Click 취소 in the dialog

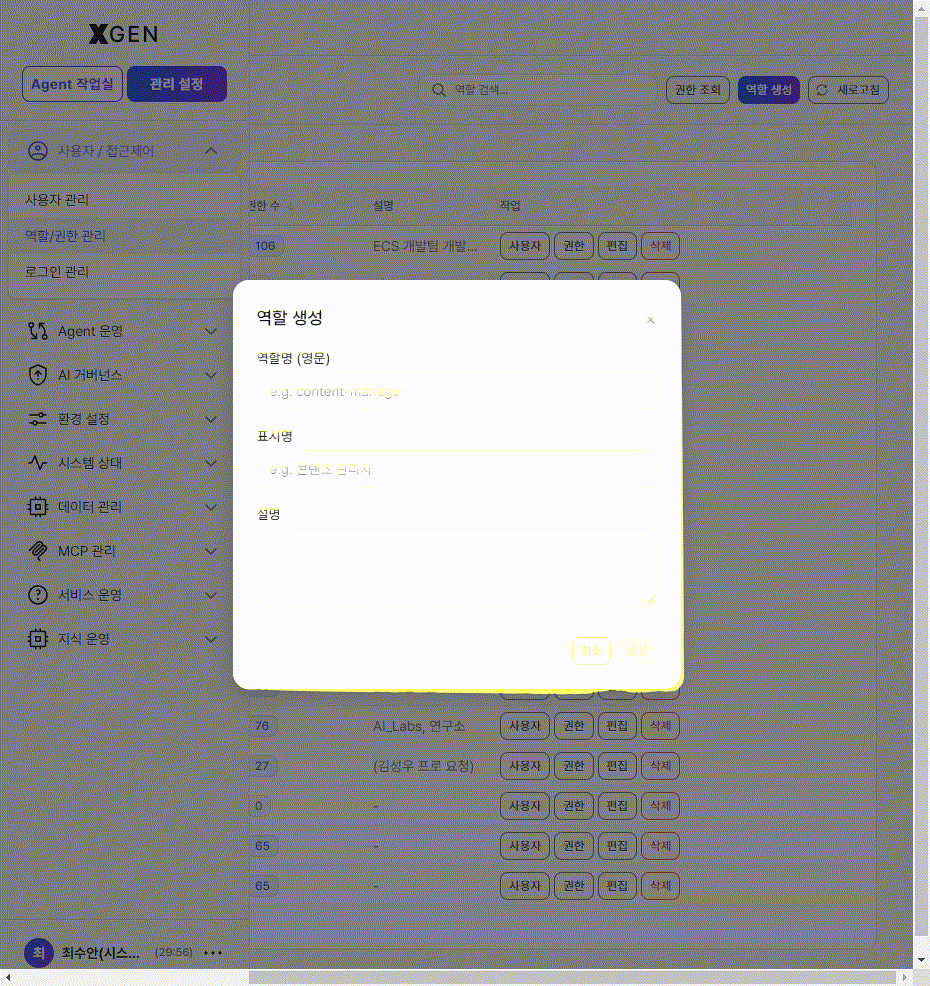click(591, 651)
